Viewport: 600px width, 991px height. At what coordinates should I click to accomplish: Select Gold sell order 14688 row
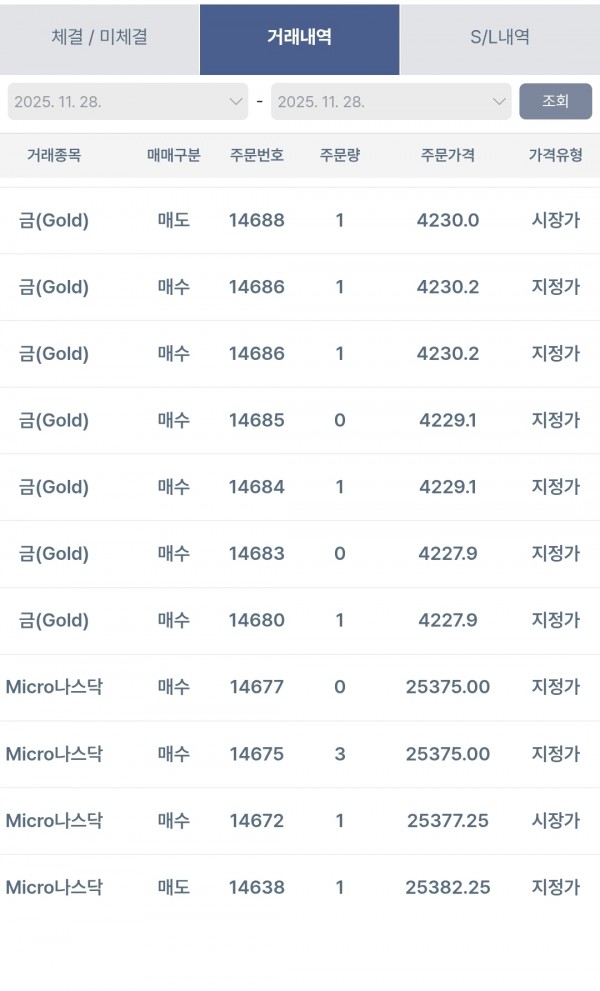click(300, 221)
